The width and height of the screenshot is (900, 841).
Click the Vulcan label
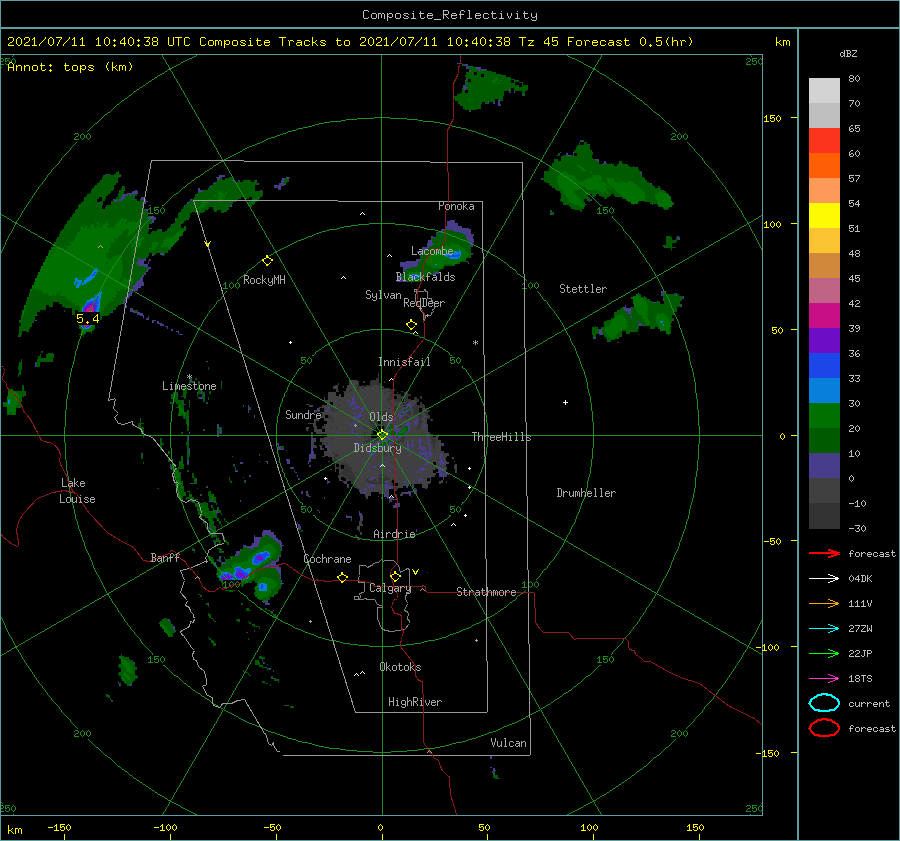(509, 743)
